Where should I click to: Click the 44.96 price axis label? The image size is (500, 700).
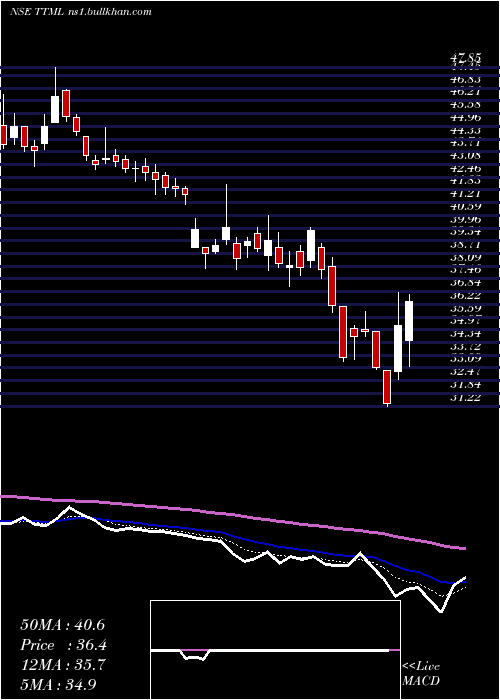(465, 118)
